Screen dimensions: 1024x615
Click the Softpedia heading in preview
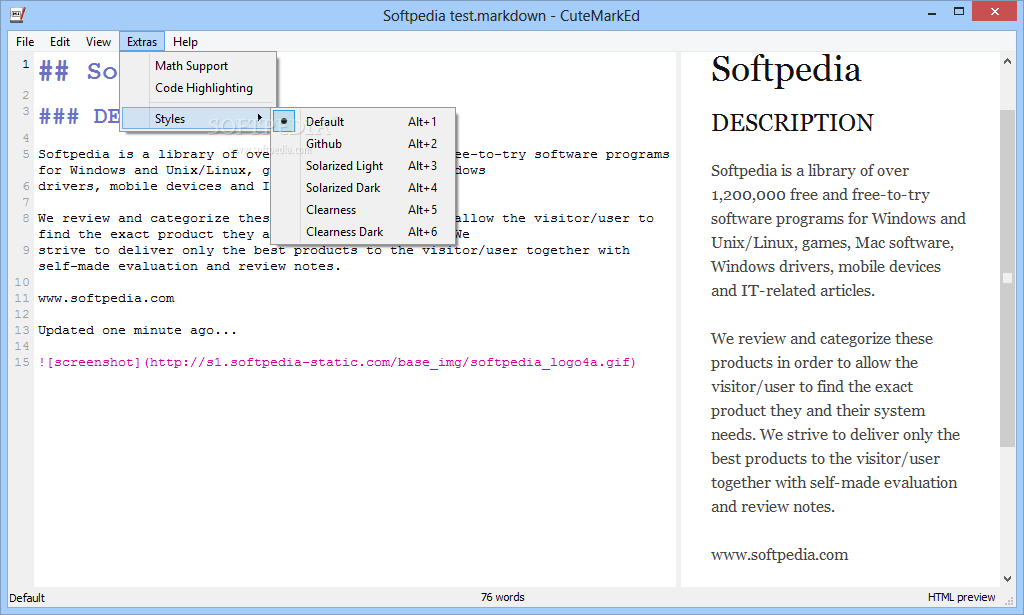pyautogui.click(x=786, y=69)
